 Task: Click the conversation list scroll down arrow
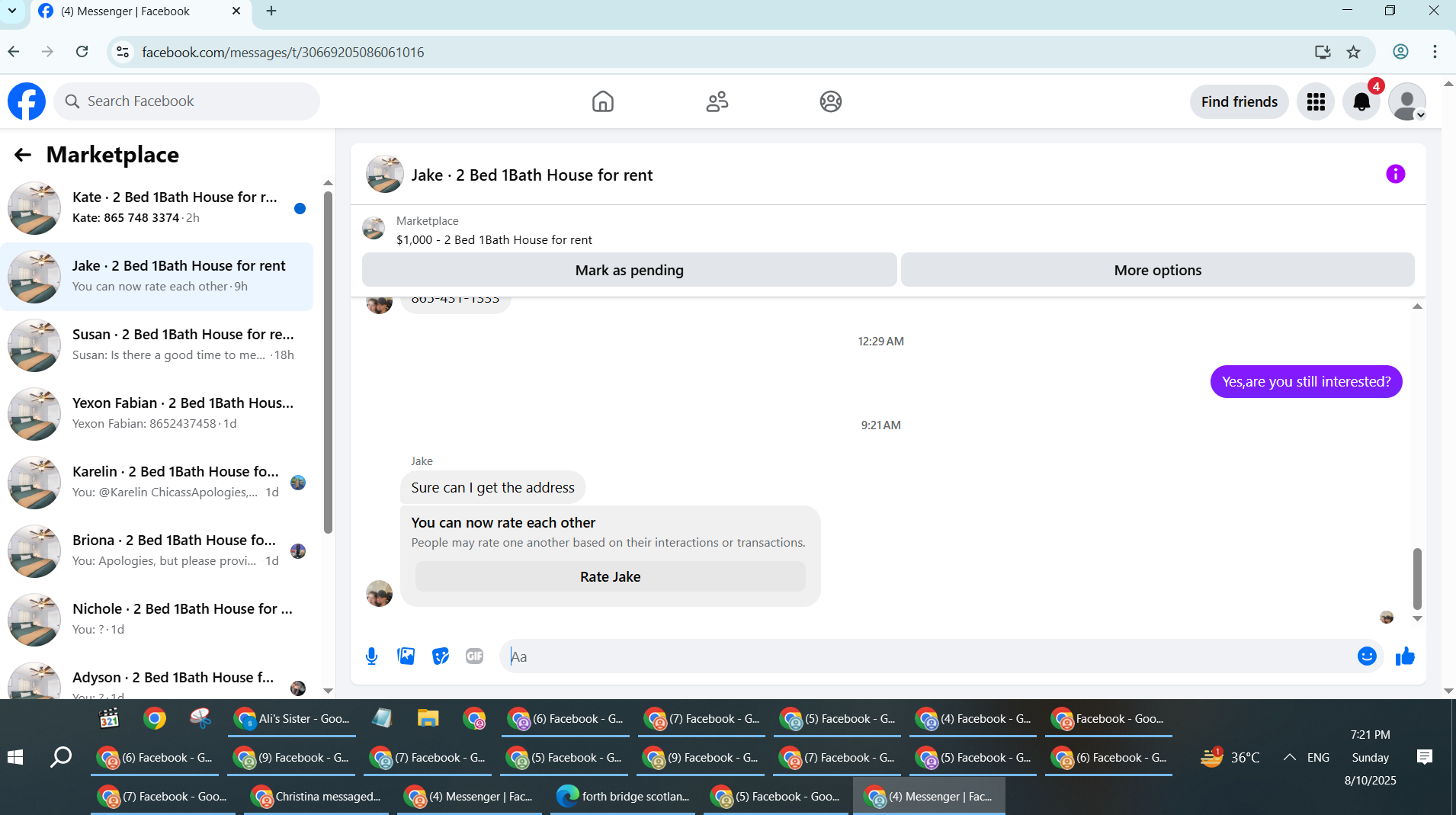tap(328, 691)
